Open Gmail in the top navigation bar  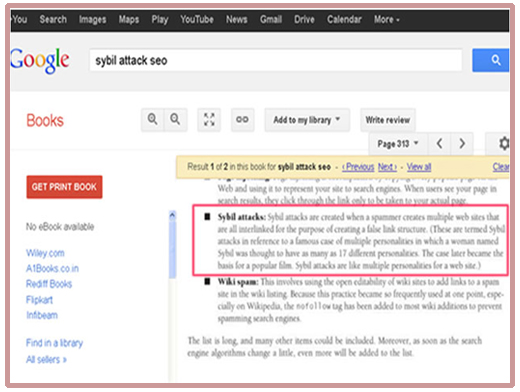(271, 19)
